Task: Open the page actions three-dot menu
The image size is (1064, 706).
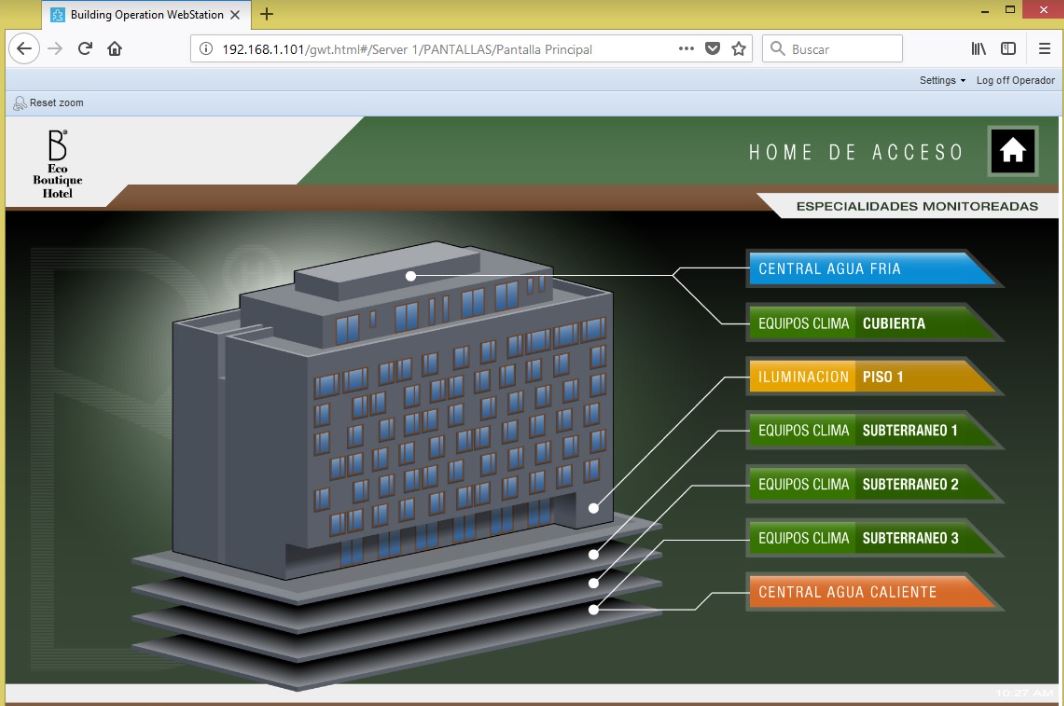Action: point(686,48)
